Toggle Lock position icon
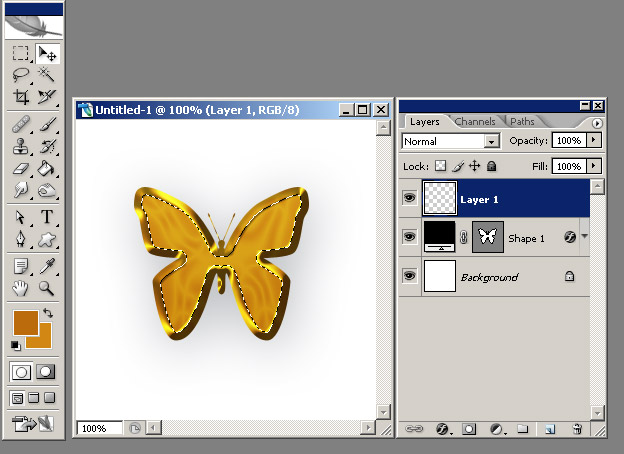The width and height of the screenshot is (624, 454). 475,166
